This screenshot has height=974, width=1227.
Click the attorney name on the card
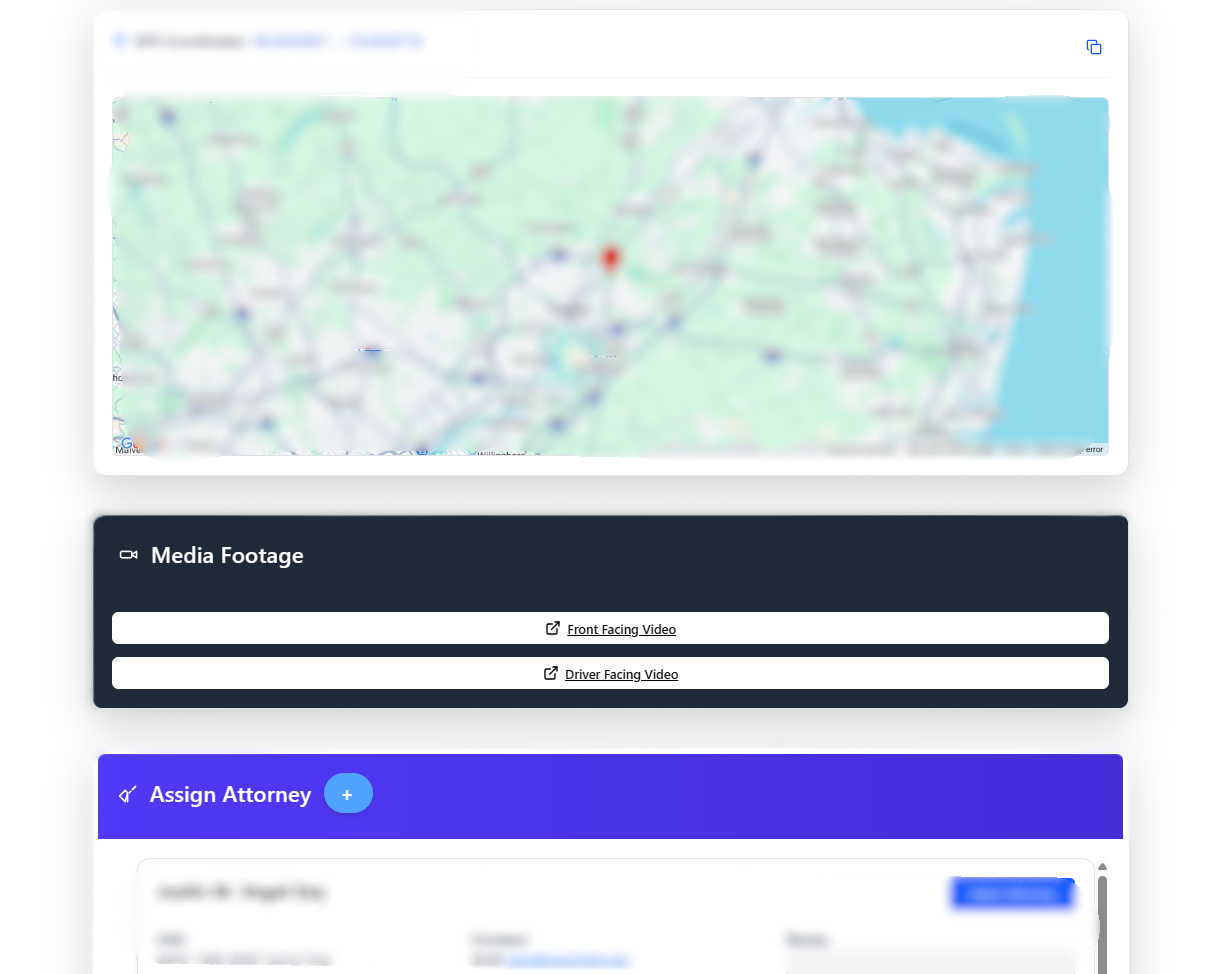click(241, 892)
